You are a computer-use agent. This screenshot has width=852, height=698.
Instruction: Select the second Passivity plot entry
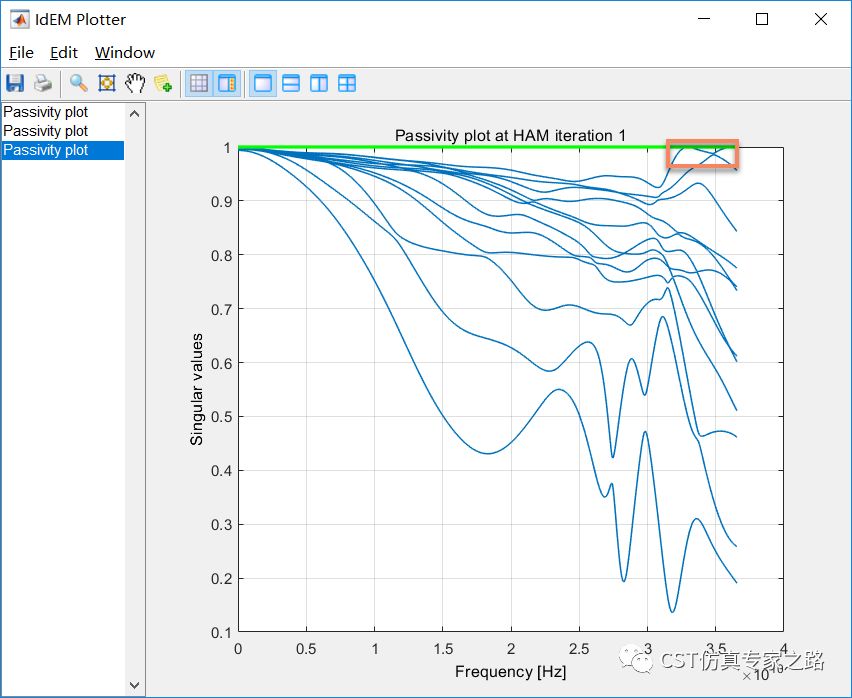63,131
